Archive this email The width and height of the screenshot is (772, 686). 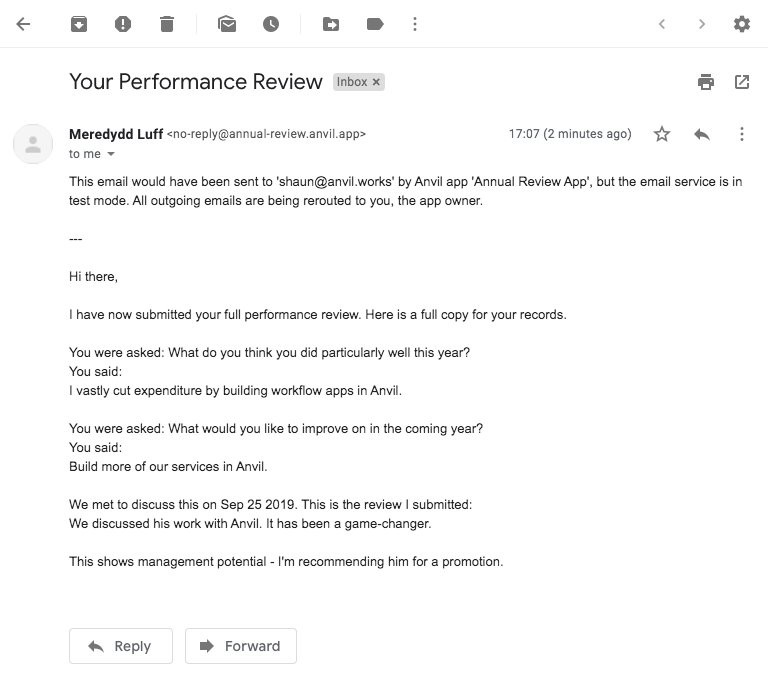click(x=79, y=24)
